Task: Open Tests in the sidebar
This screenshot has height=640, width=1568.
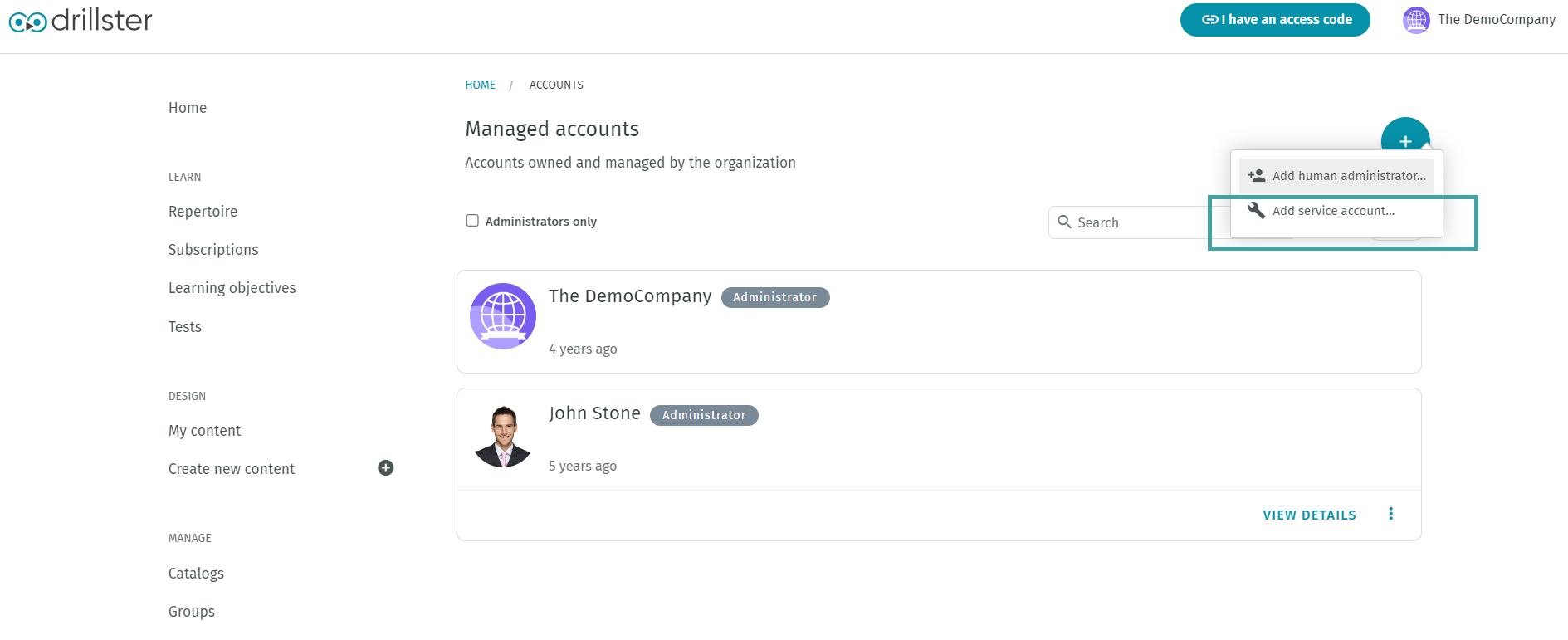Action: (185, 327)
